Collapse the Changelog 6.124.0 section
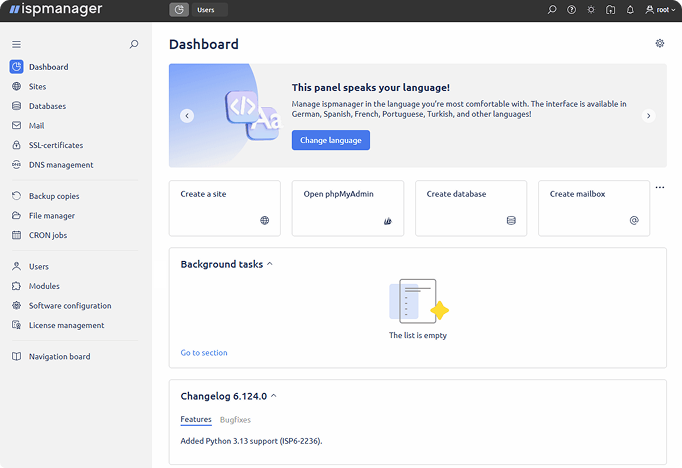682x468 pixels. pos(274,396)
